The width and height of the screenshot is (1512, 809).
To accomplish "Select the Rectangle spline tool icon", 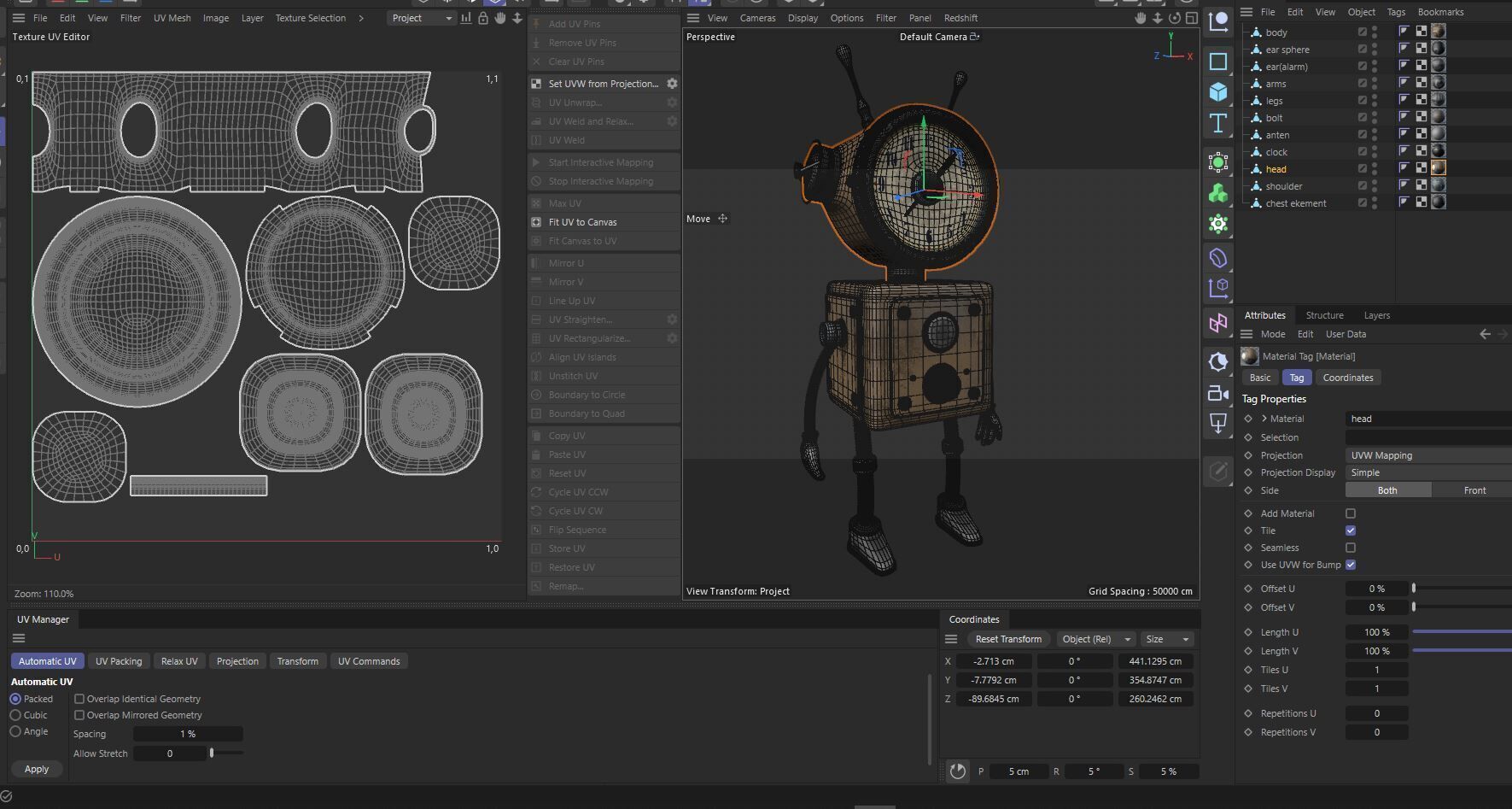I will point(1218,61).
